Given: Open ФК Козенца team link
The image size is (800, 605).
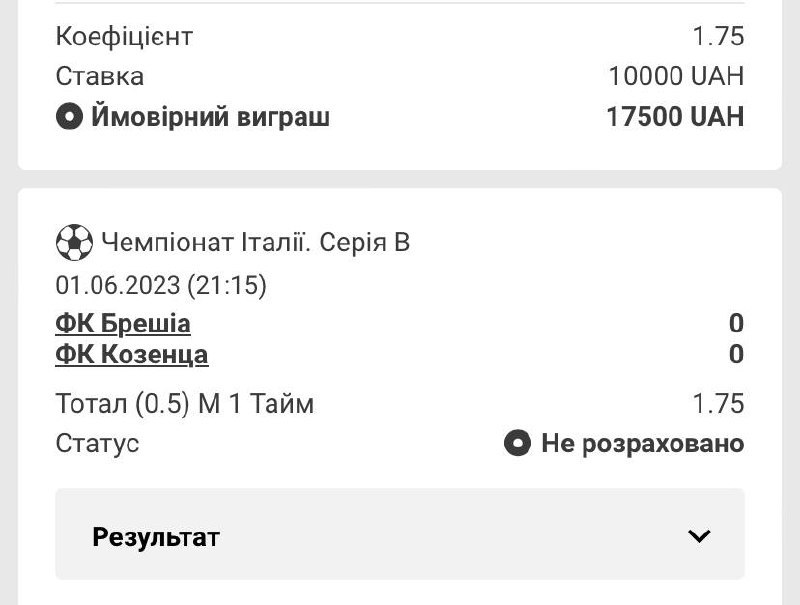Looking at the screenshot, I should (x=132, y=355).
